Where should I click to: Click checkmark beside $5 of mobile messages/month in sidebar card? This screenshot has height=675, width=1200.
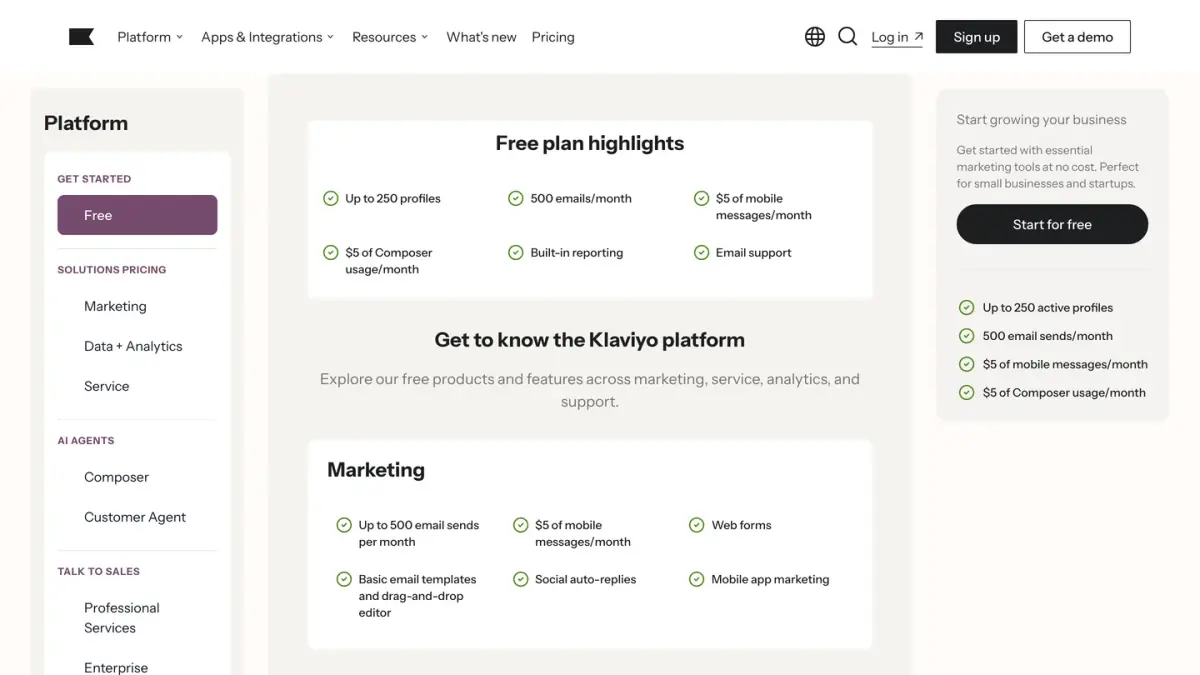point(966,364)
